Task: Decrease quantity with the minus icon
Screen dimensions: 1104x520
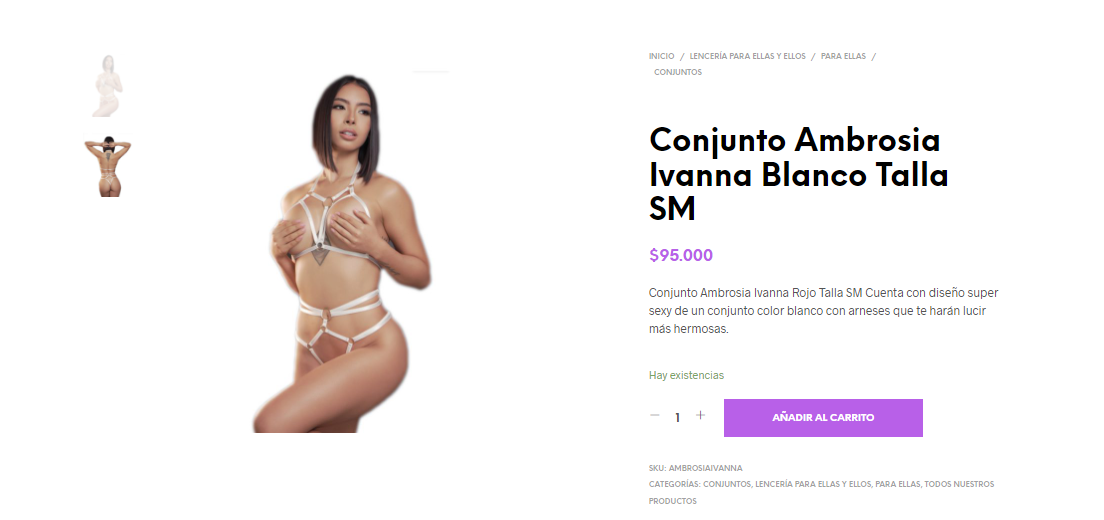Action: tap(655, 416)
